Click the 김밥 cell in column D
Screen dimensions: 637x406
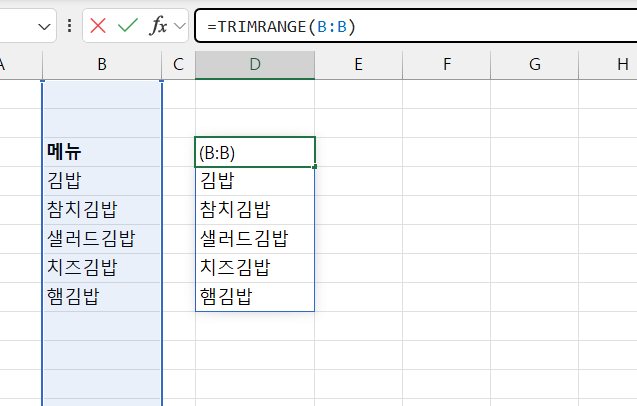255,181
